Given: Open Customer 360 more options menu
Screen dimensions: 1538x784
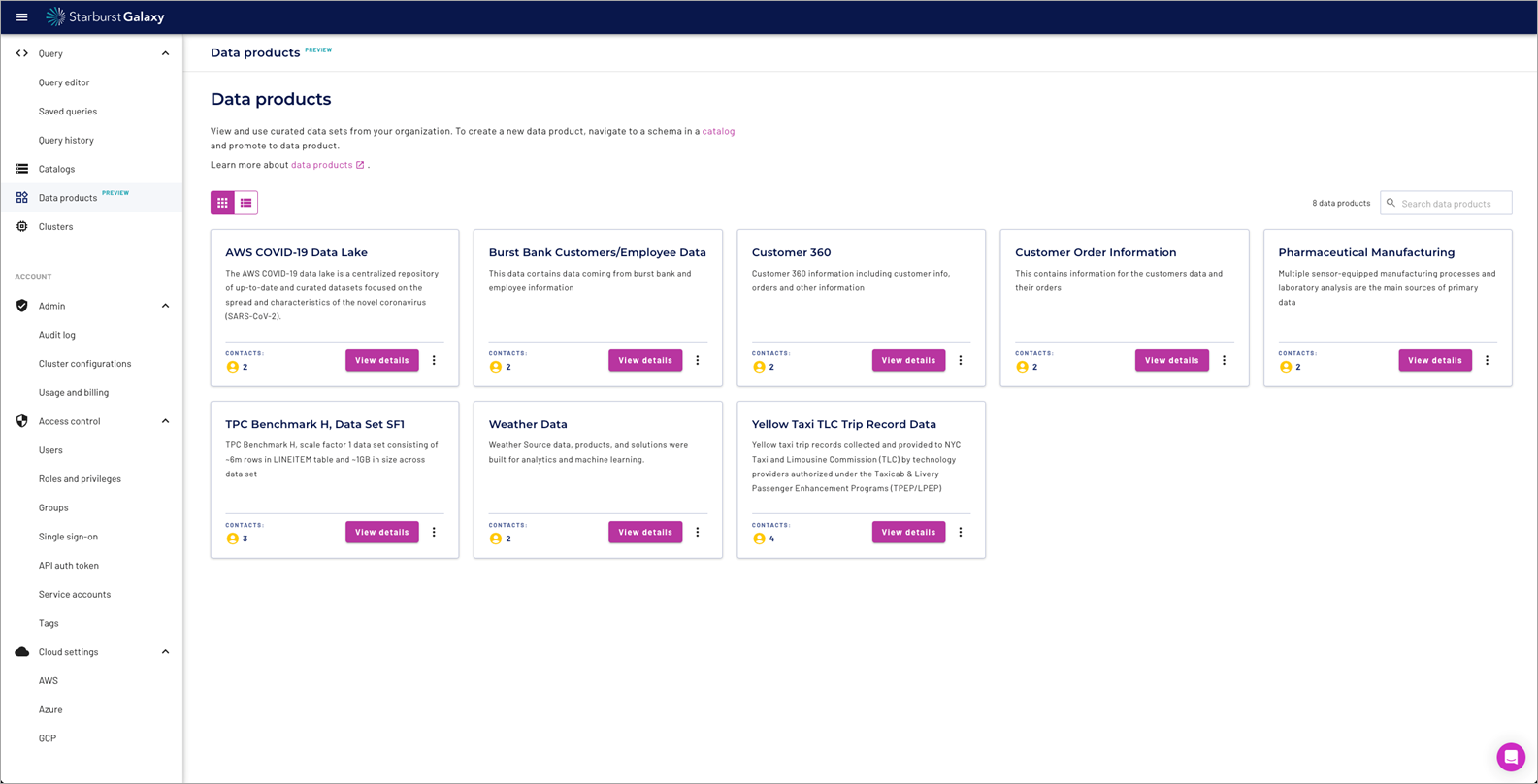Looking at the screenshot, I should click(x=961, y=360).
